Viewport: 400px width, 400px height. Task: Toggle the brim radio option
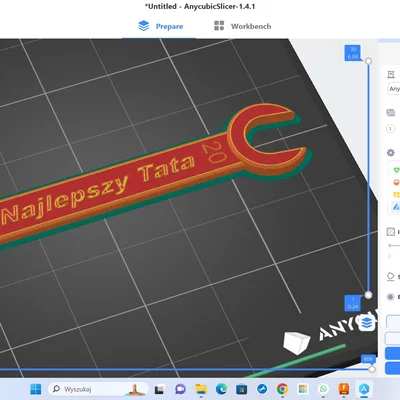pos(390,297)
